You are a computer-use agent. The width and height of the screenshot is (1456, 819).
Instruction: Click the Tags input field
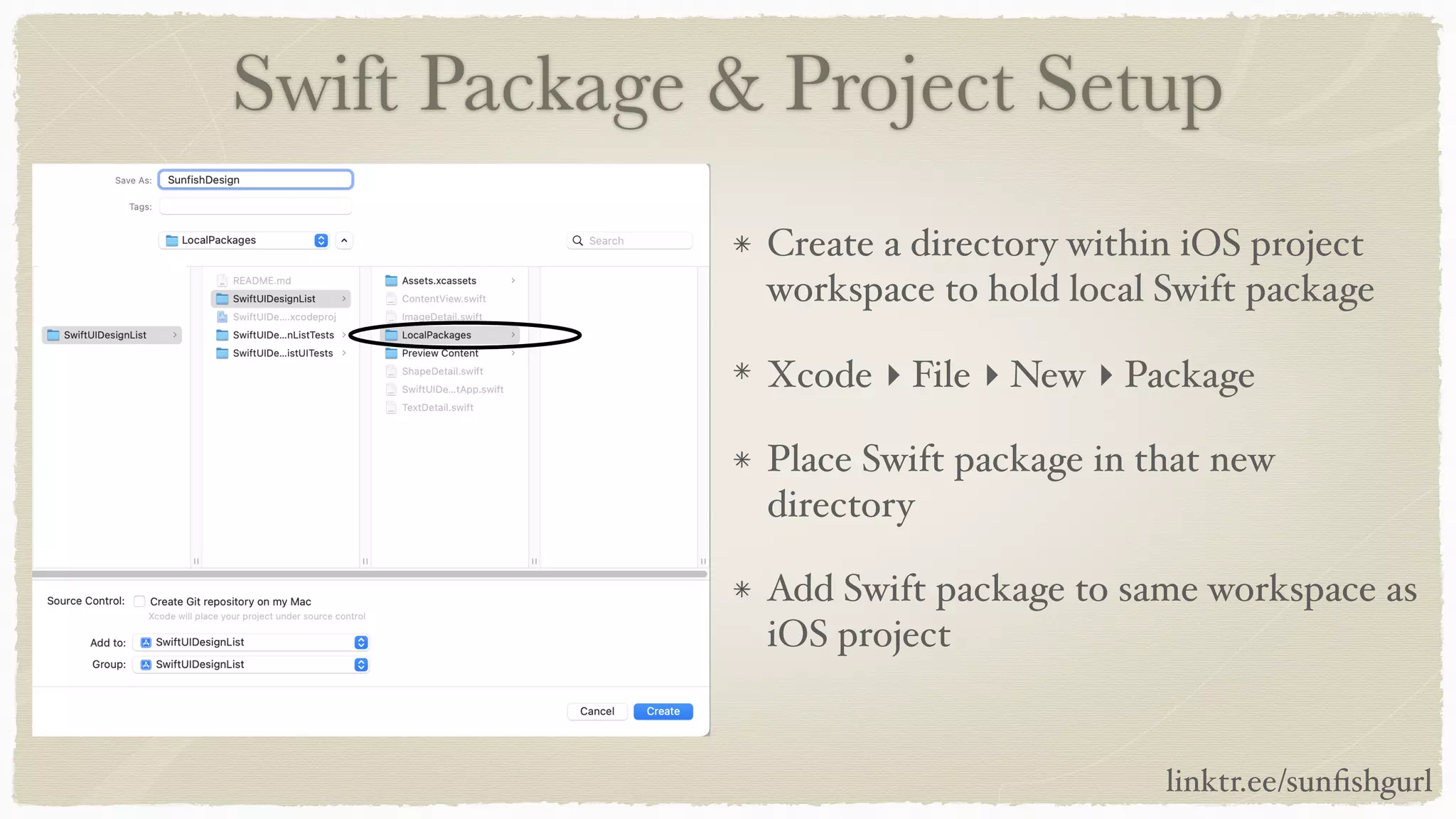255,207
